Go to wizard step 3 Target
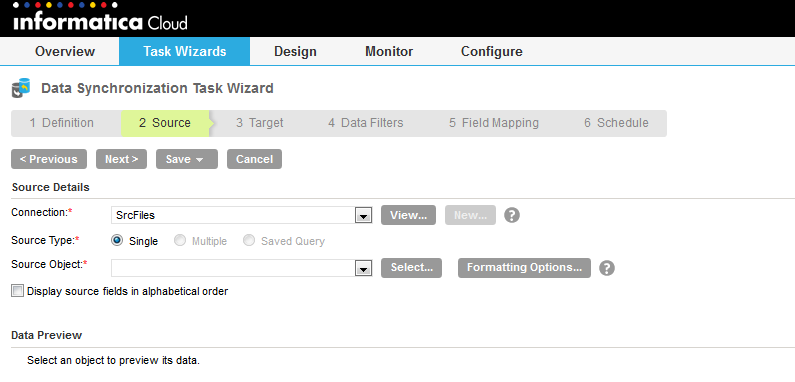The height and width of the screenshot is (382, 795). pyautogui.click(x=260, y=123)
